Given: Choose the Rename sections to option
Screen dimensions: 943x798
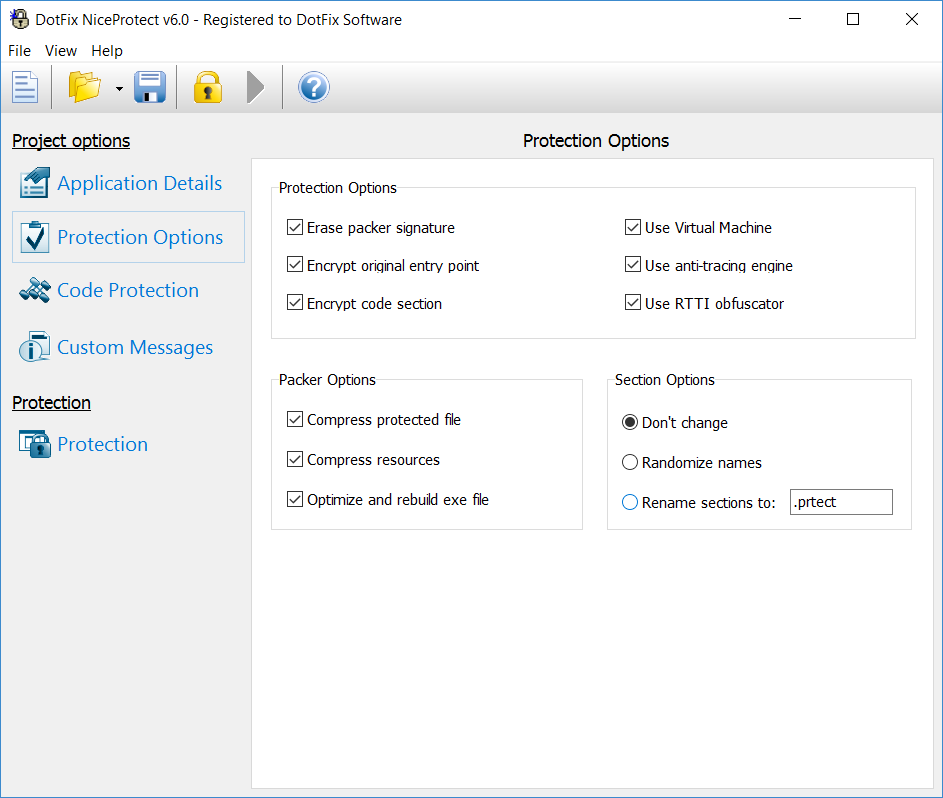Looking at the screenshot, I should 630,503.
